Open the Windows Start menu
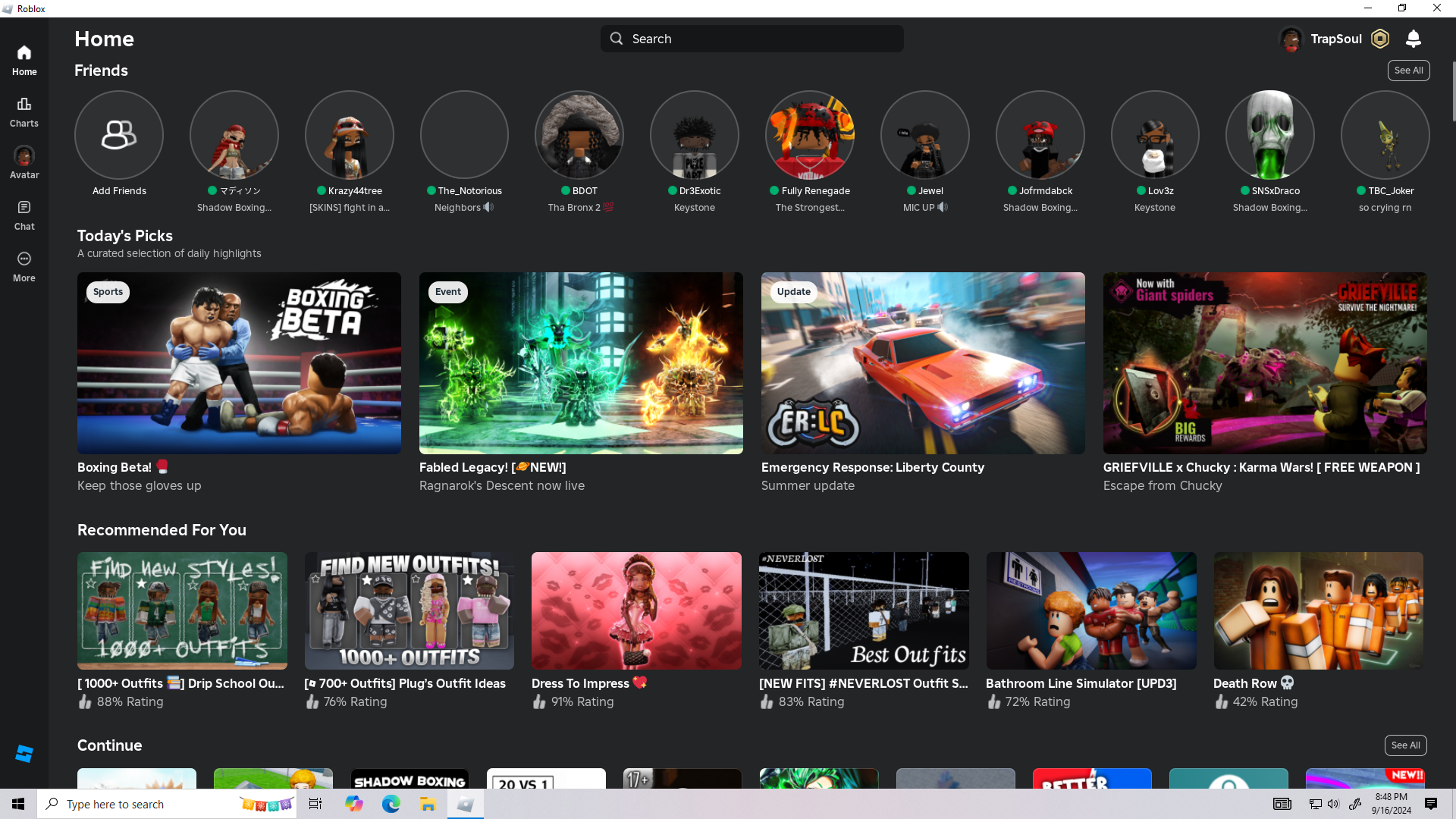The image size is (1456, 819). pos(18,804)
